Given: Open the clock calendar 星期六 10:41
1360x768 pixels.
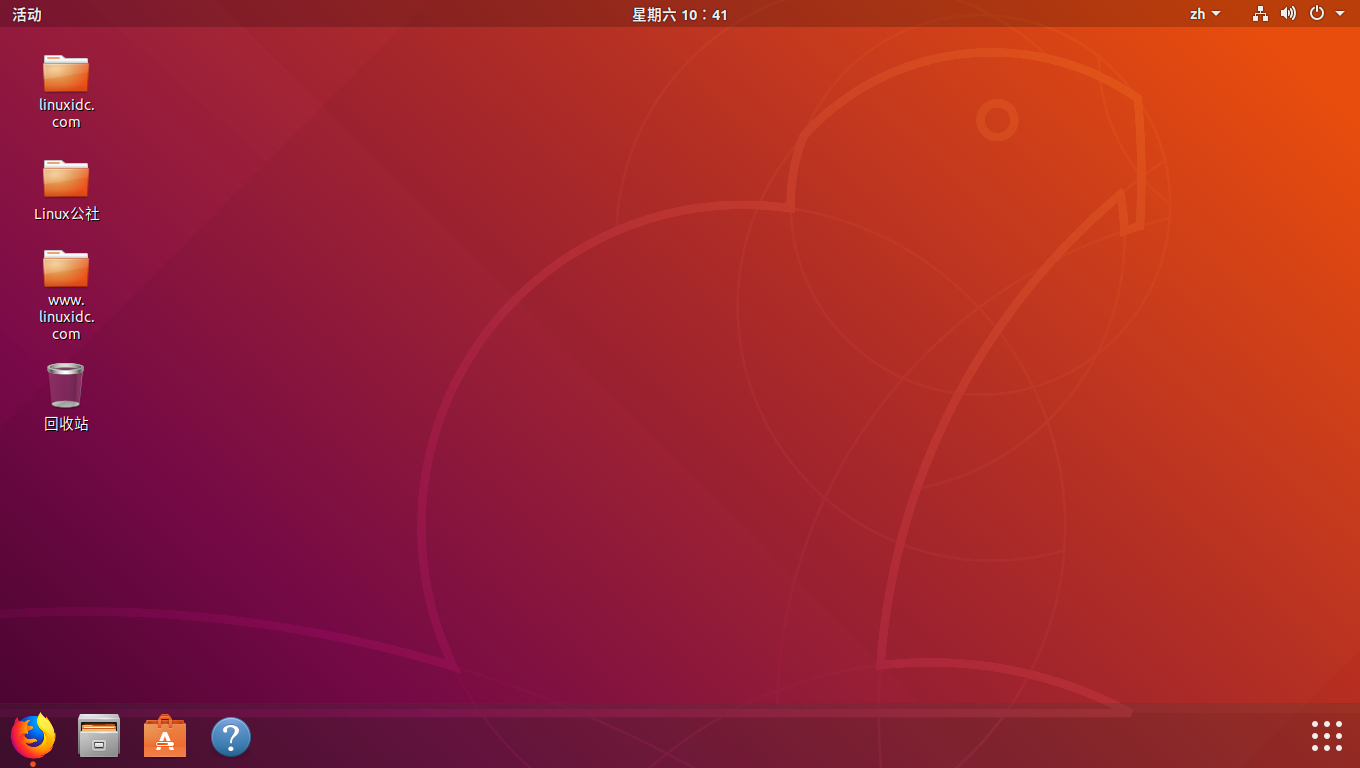Looking at the screenshot, I should 680,14.
